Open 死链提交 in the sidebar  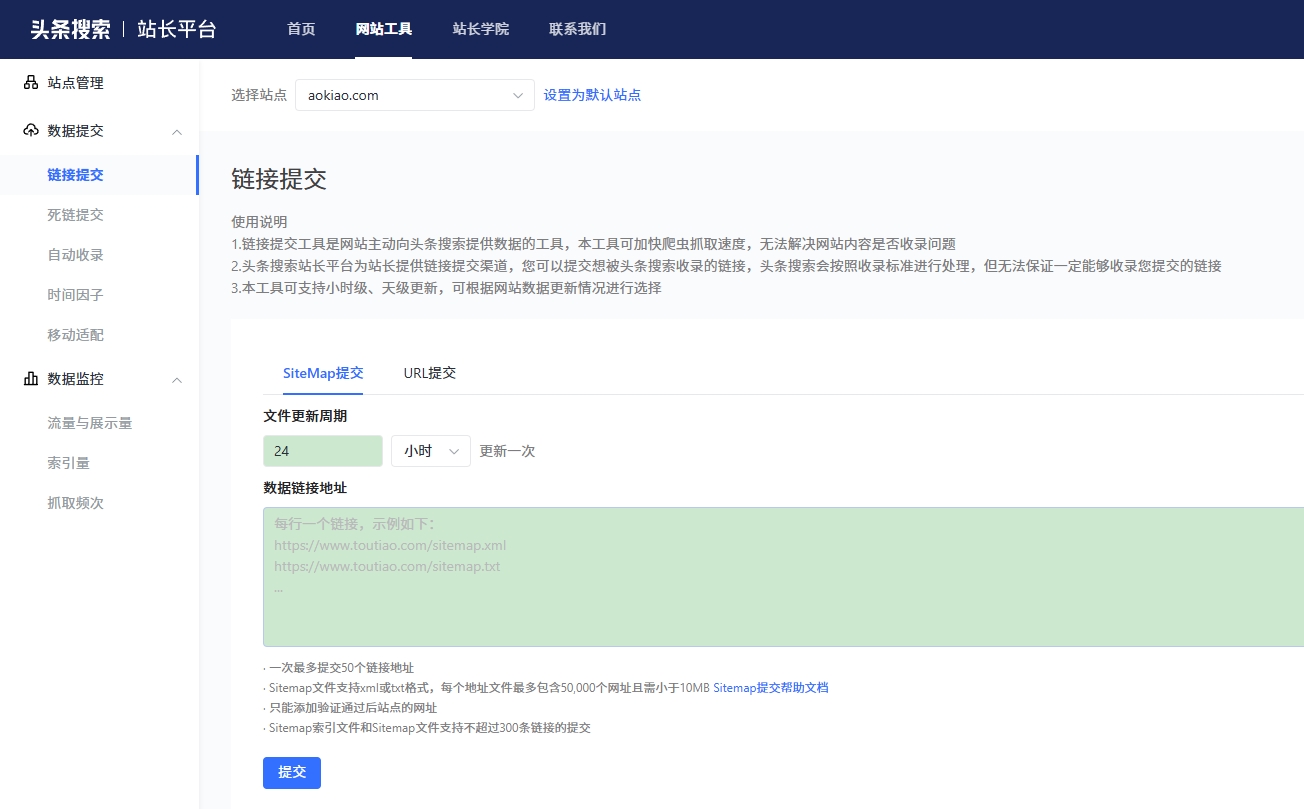coord(76,215)
